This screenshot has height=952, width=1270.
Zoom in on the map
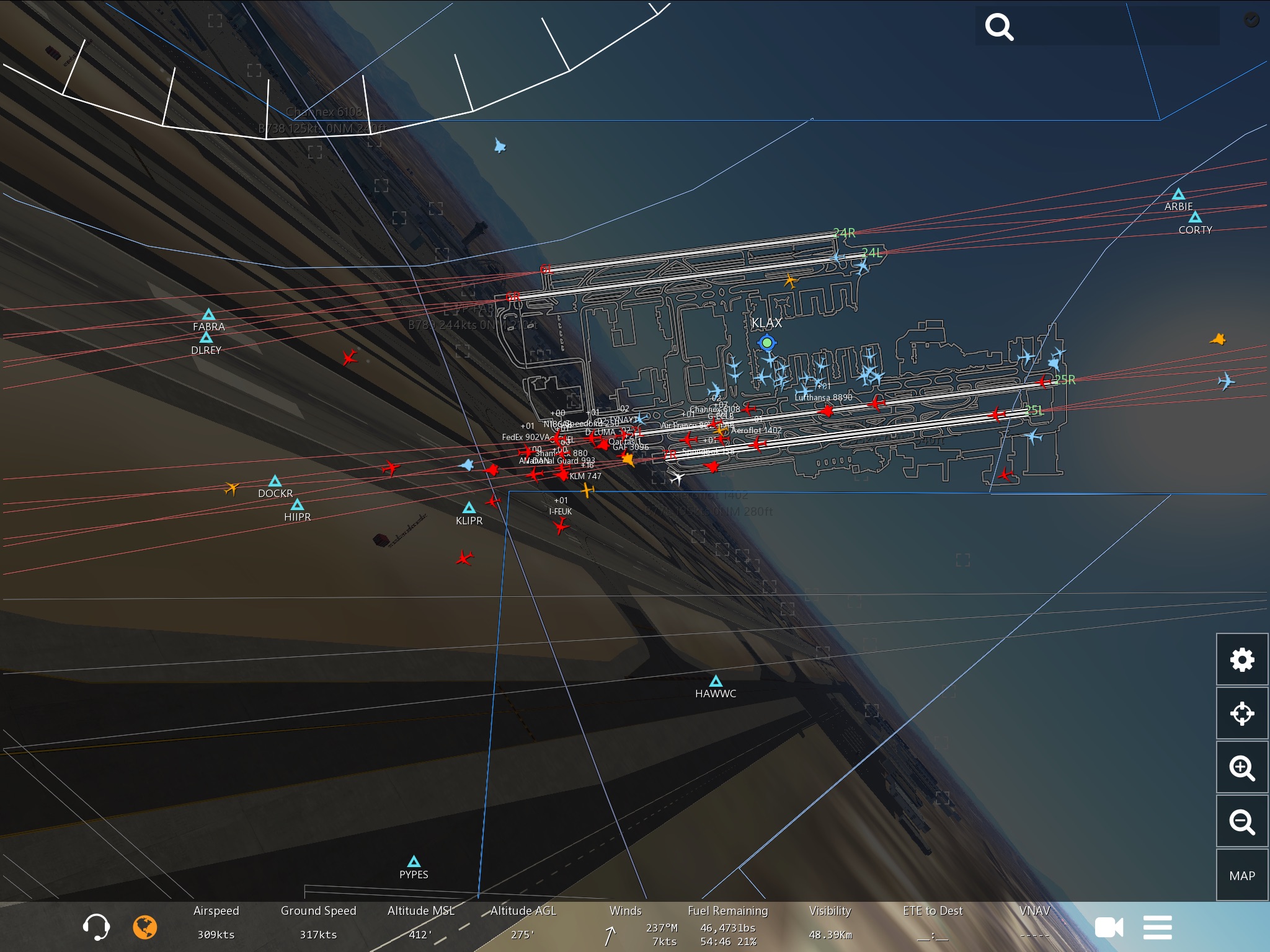pyautogui.click(x=1241, y=768)
